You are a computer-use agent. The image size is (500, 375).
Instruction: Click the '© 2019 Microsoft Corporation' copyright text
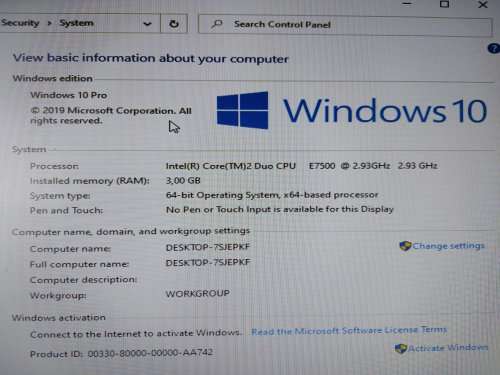(x=103, y=111)
